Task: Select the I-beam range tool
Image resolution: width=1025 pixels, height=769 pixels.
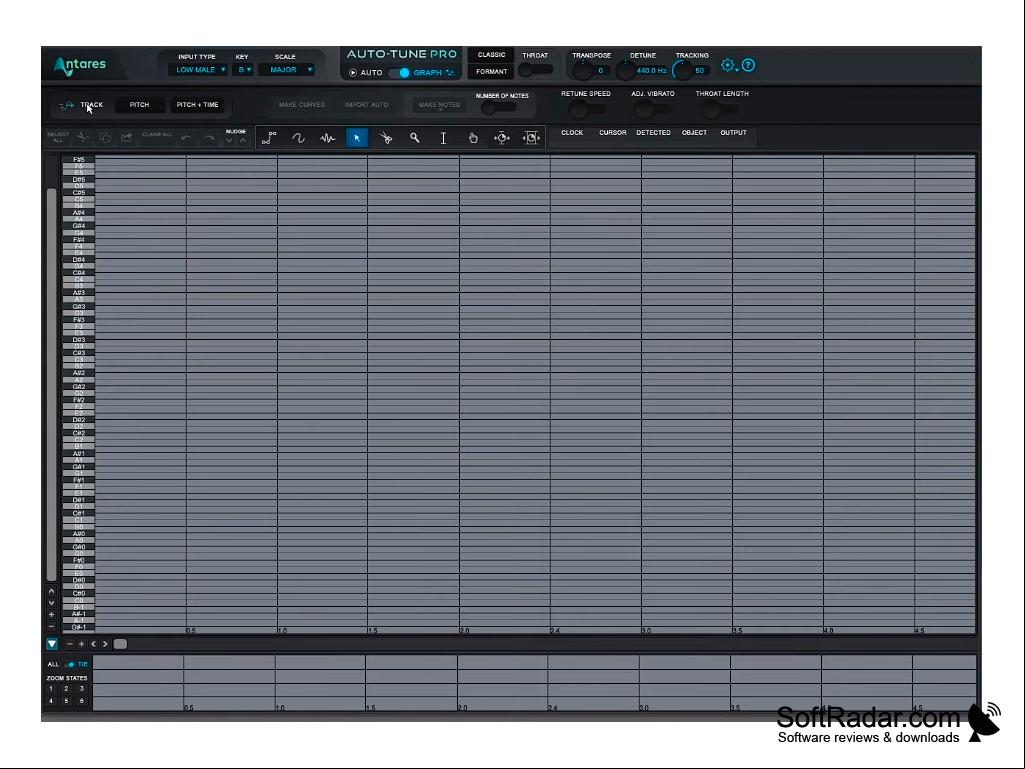Action: pos(443,138)
